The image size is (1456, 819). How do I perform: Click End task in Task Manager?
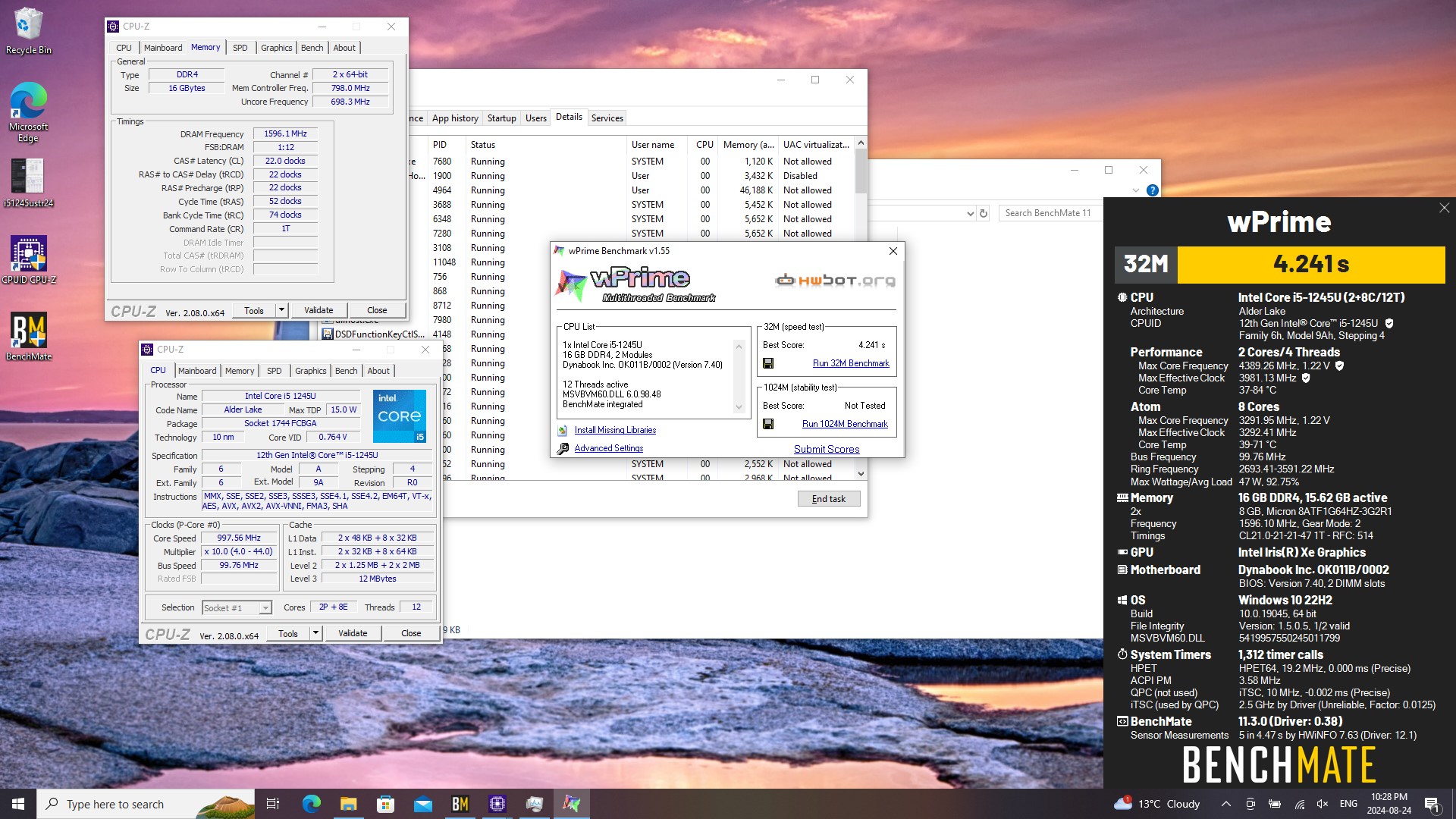coord(829,499)
